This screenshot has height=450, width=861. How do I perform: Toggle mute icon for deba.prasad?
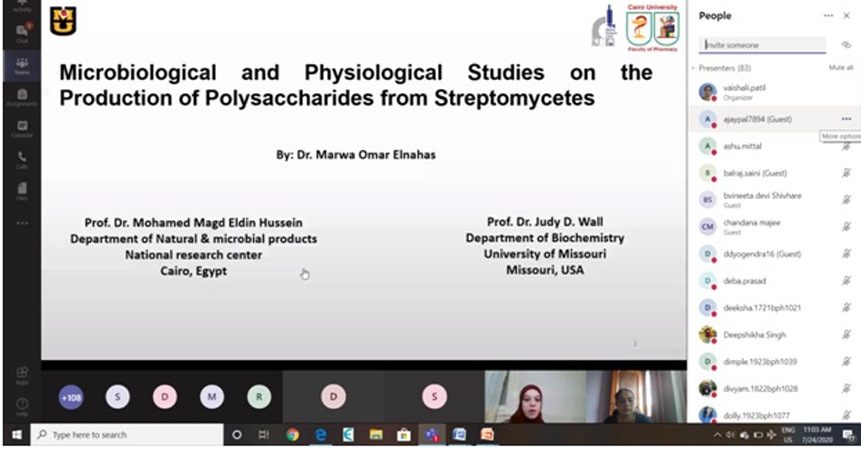846,281
